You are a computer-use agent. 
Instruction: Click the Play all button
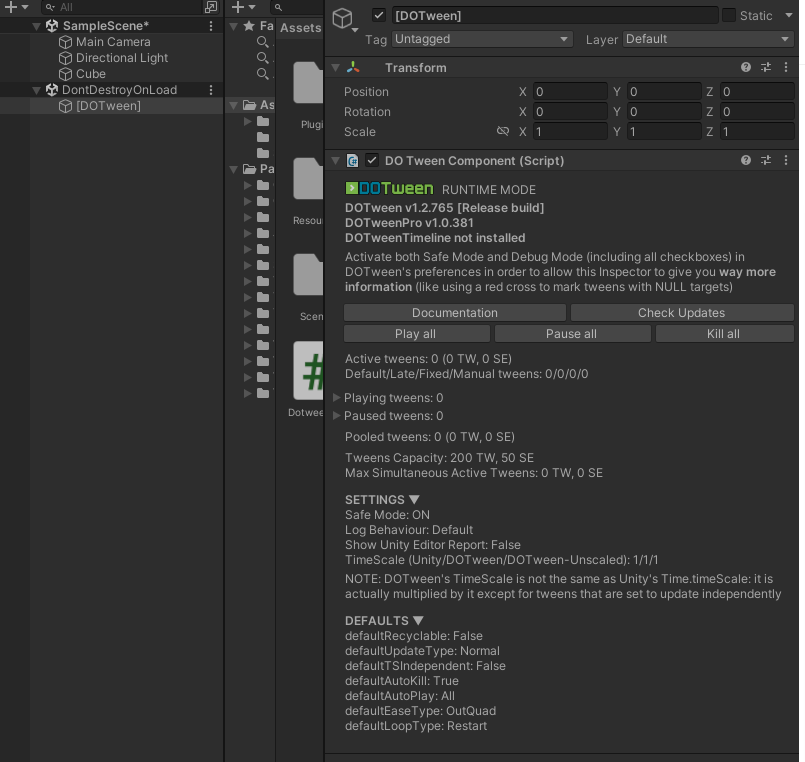click(416, 334)
